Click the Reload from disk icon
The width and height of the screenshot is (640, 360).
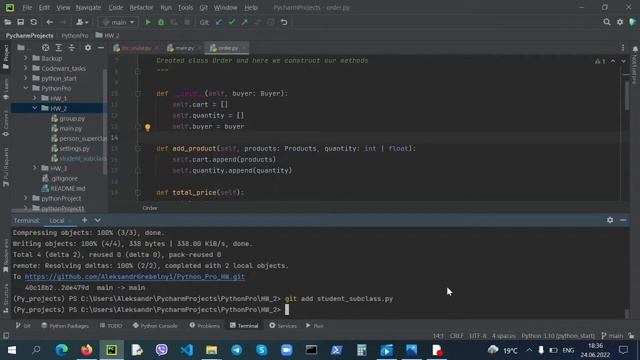tap(33, 22)
